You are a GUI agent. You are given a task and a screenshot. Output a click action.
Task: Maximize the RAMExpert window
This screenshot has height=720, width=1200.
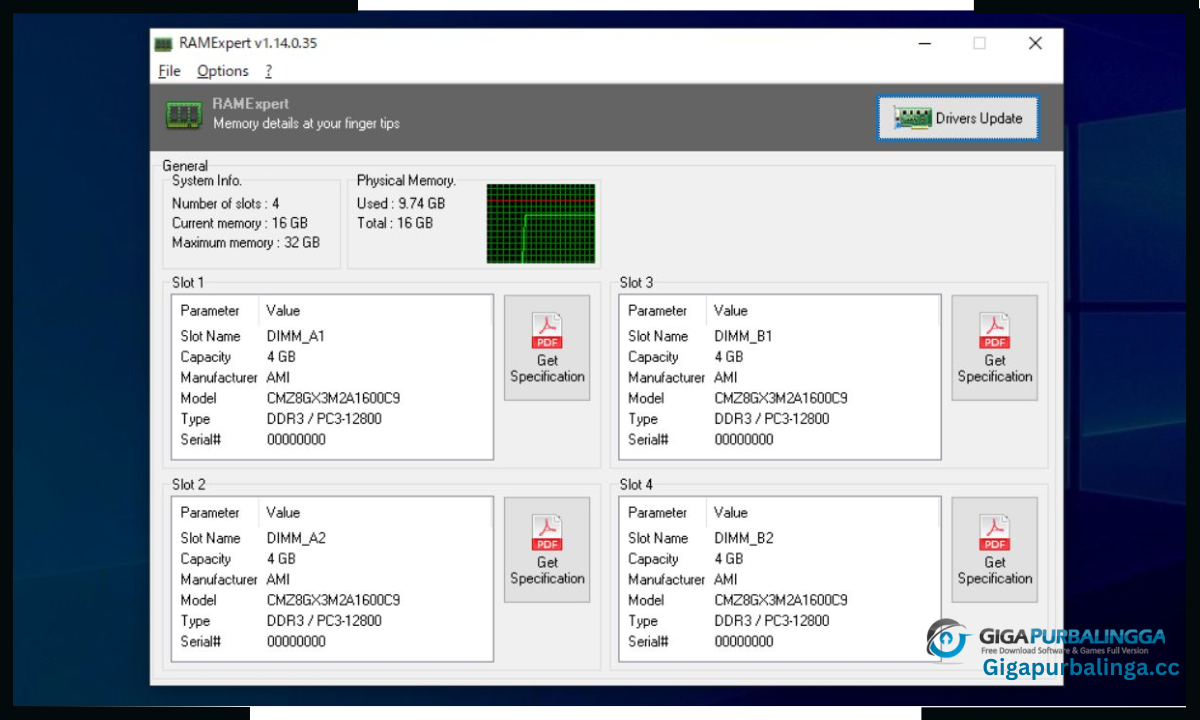pyautogui.click(x=979, y=43)
